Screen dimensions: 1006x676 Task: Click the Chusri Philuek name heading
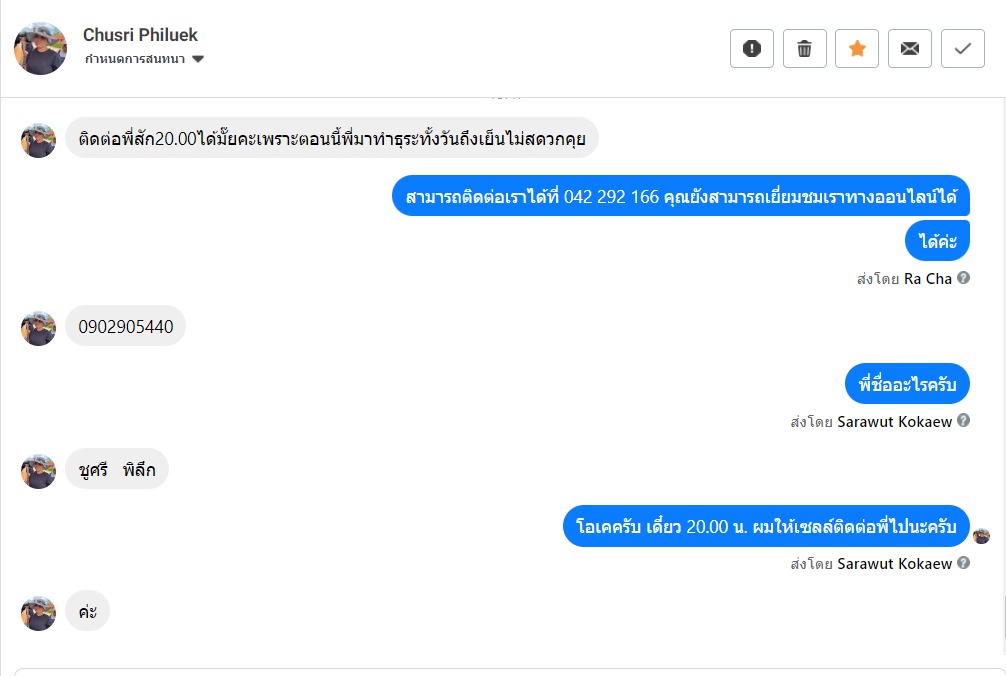[x=140, y=35]
